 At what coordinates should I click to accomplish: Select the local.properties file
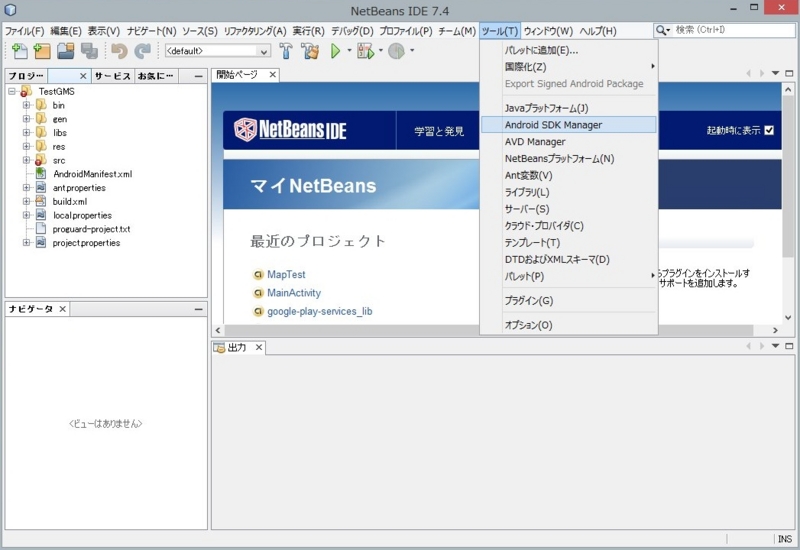[x=82, y=215]
